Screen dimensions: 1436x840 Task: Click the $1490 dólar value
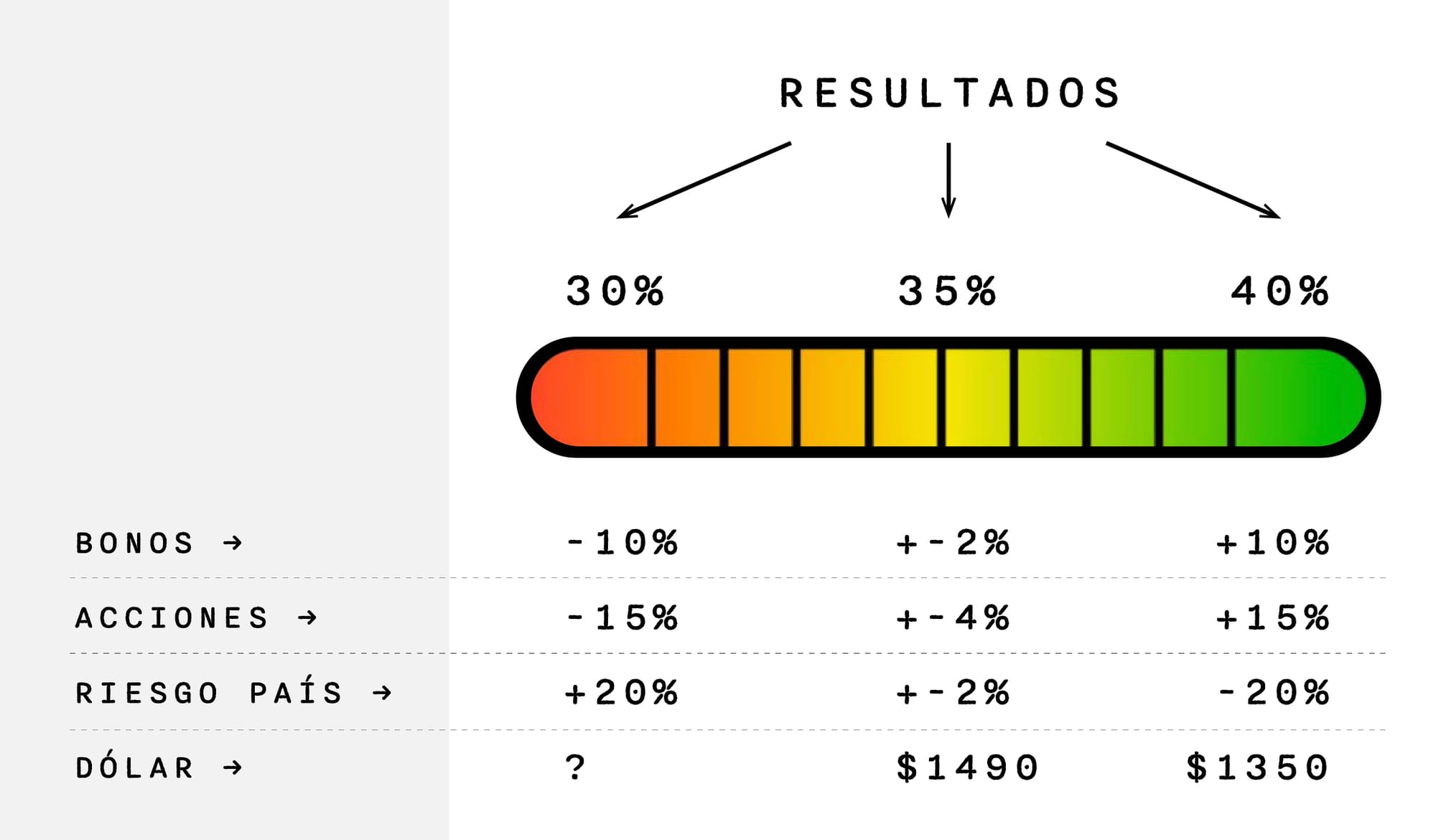tap(967, 767)
